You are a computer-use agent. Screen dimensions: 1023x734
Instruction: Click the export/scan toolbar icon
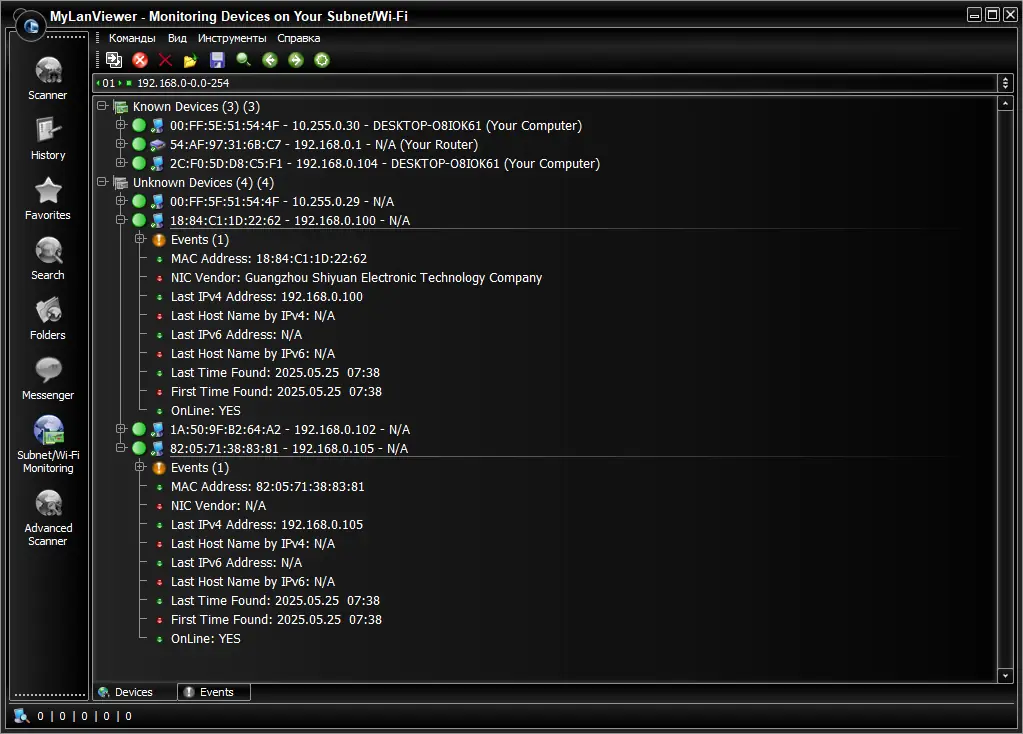coord(114,60)
